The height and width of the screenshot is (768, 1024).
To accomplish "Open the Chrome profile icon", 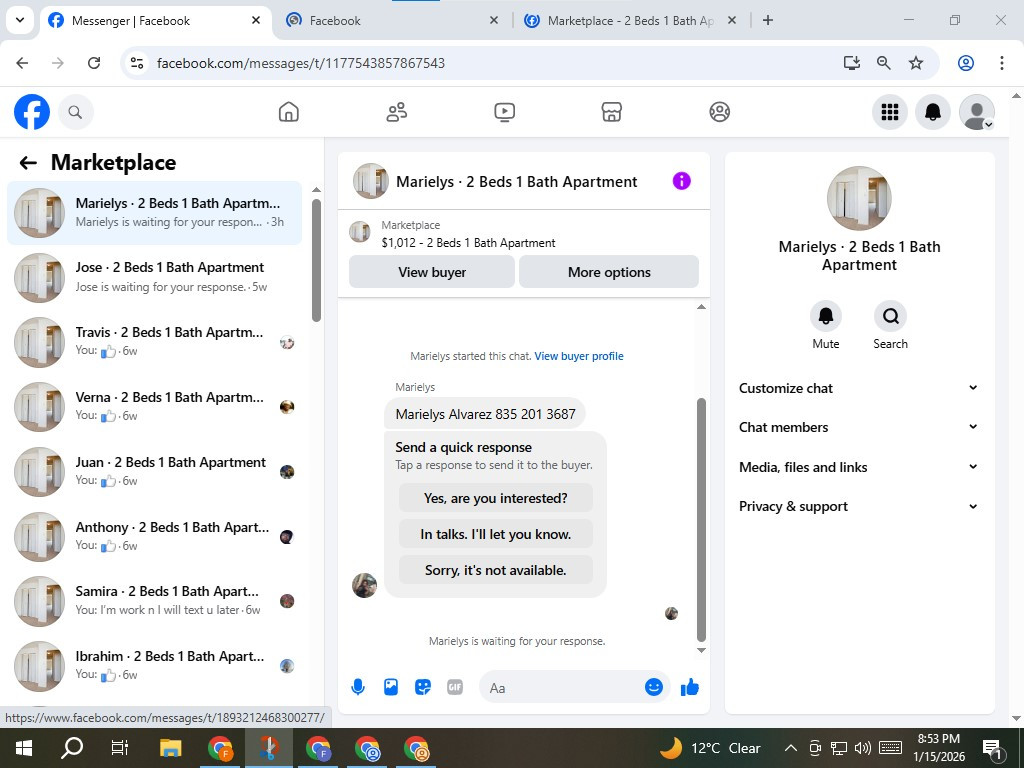I will [x=966, y=63].
